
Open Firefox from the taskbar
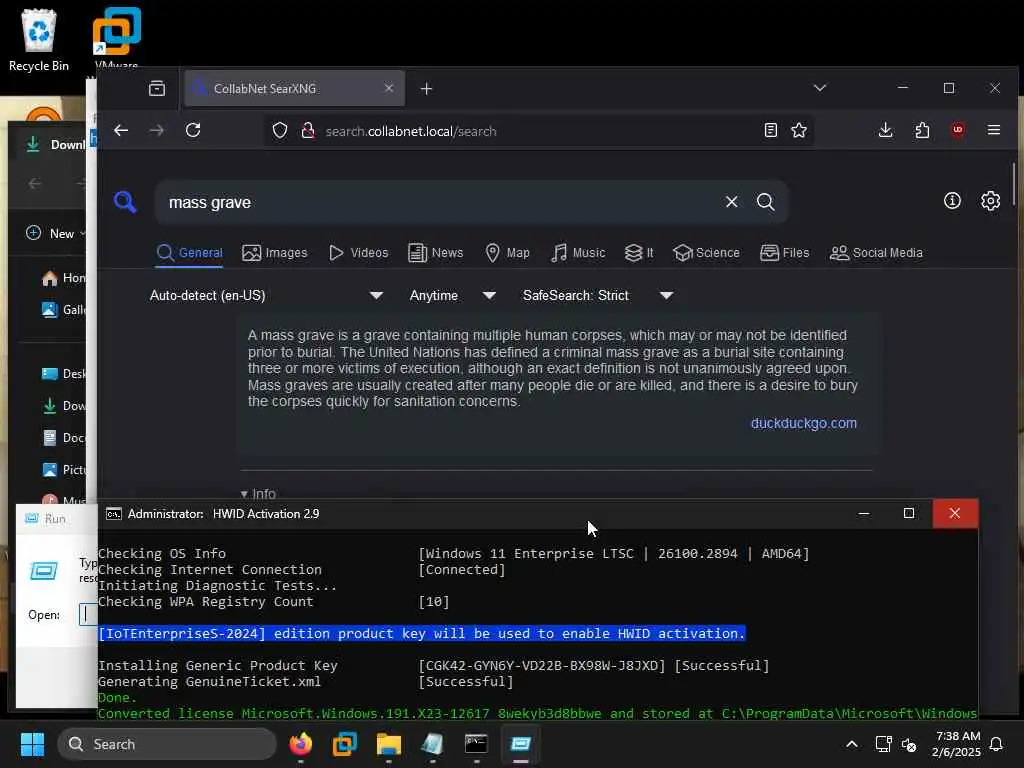tap(300, 744)
